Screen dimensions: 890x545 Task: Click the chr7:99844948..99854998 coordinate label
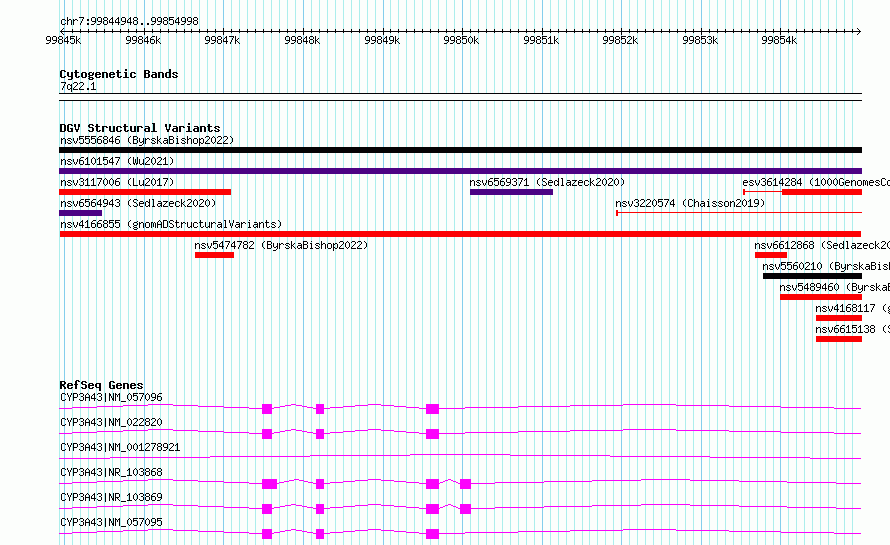[129, 22]
